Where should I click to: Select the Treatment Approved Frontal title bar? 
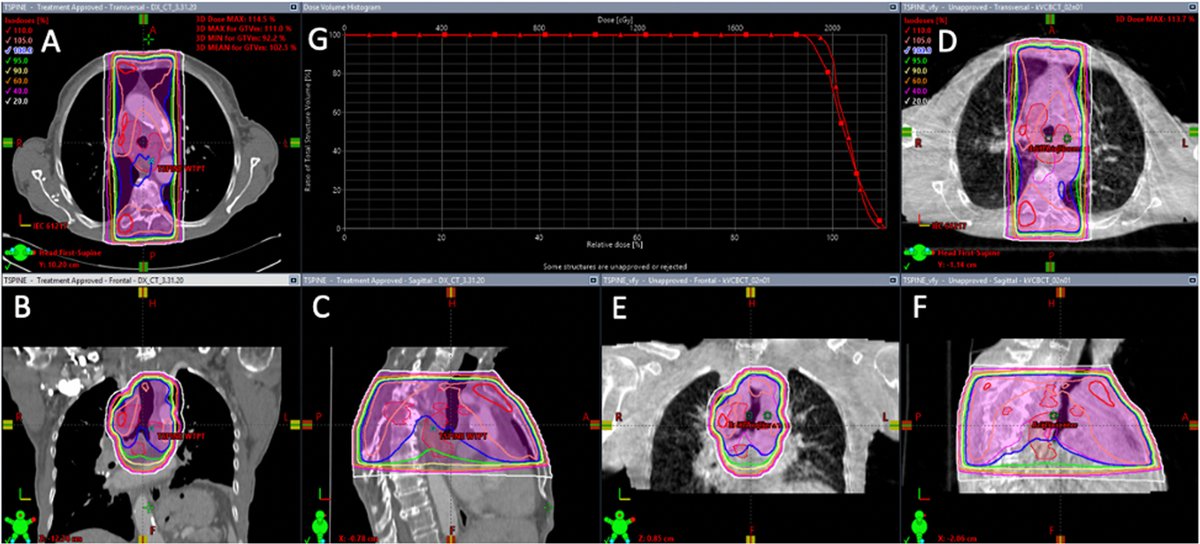point(150,282)
